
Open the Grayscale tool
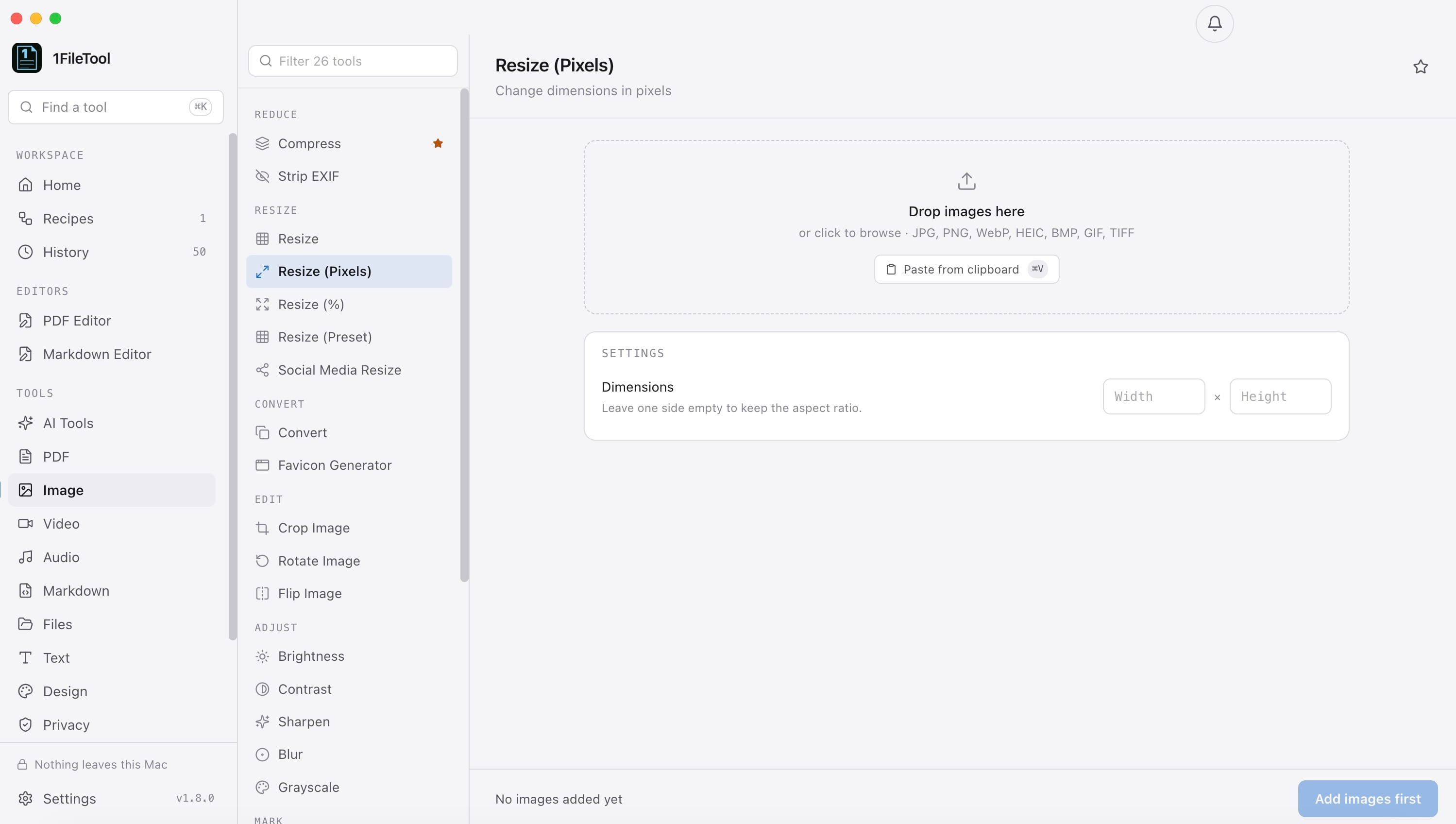coord(349,788)
